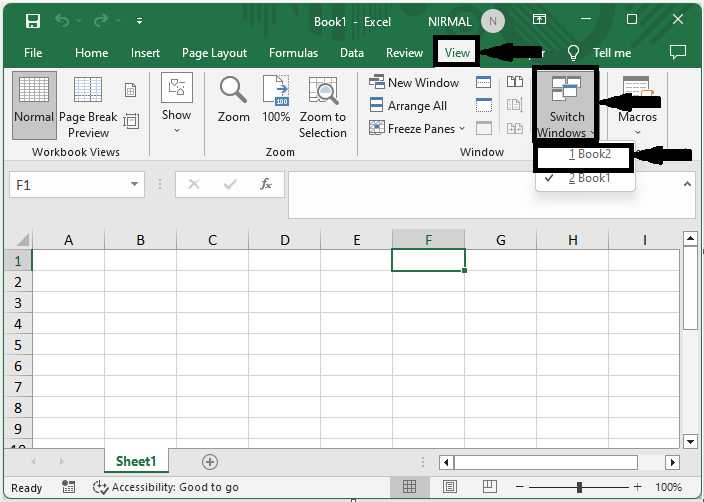The width and height of the screenshot is (704, 502).
Task: Open the Name Box dropdown arrow
Action: point(134,184)
